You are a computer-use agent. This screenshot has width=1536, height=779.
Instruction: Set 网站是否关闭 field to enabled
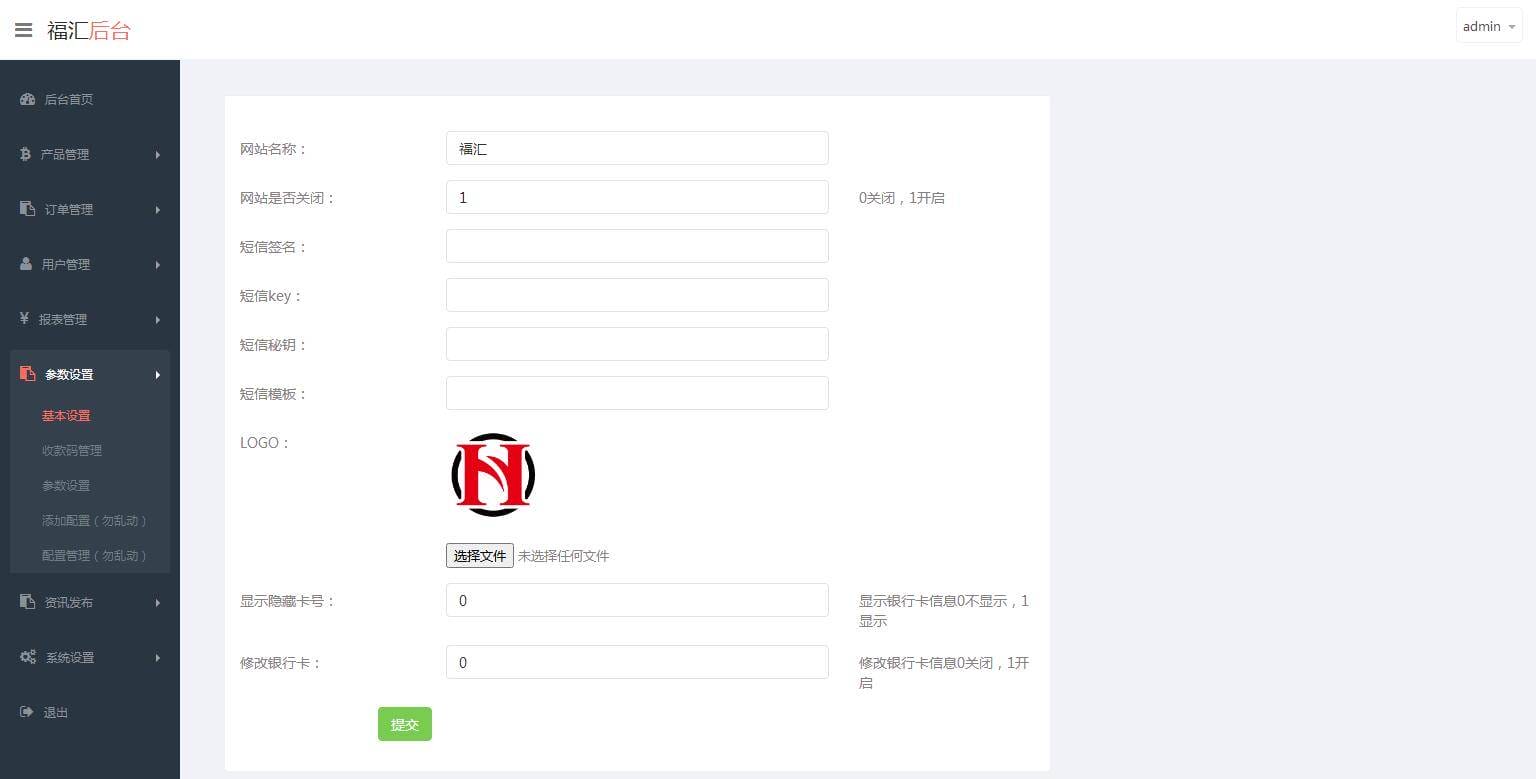coord(637,197)
